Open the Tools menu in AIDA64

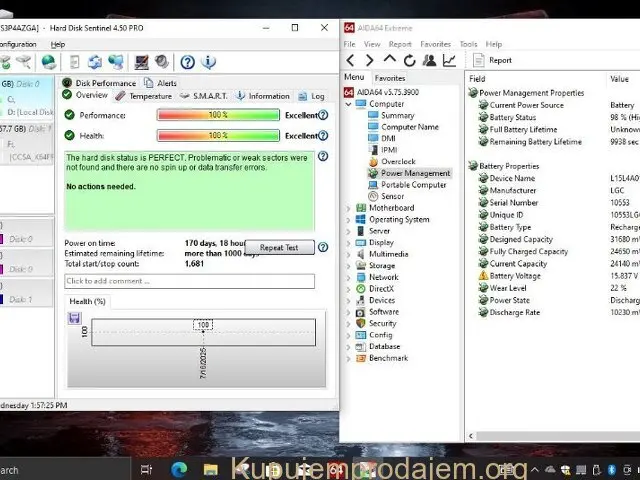tap(468, 44)
